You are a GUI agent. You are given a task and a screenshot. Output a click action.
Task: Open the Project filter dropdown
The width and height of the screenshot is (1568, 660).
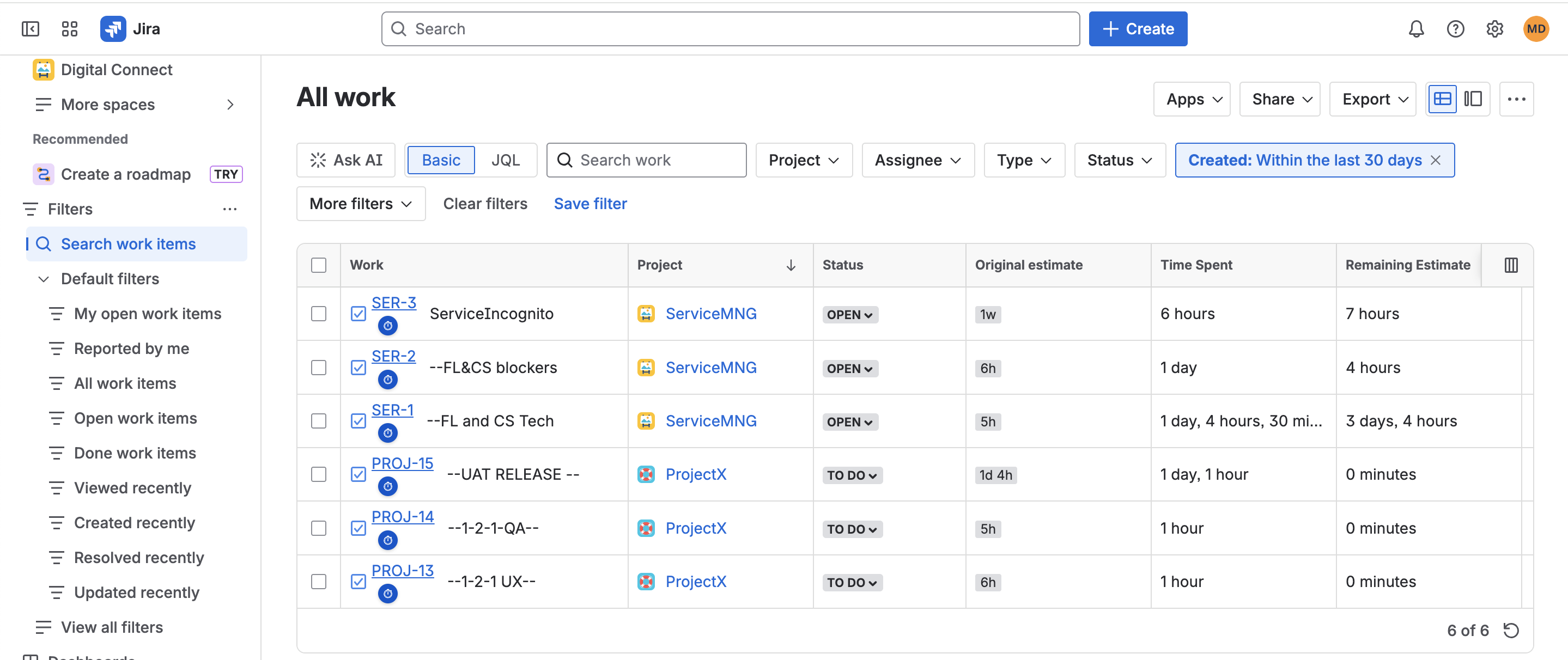click(804, 160)
